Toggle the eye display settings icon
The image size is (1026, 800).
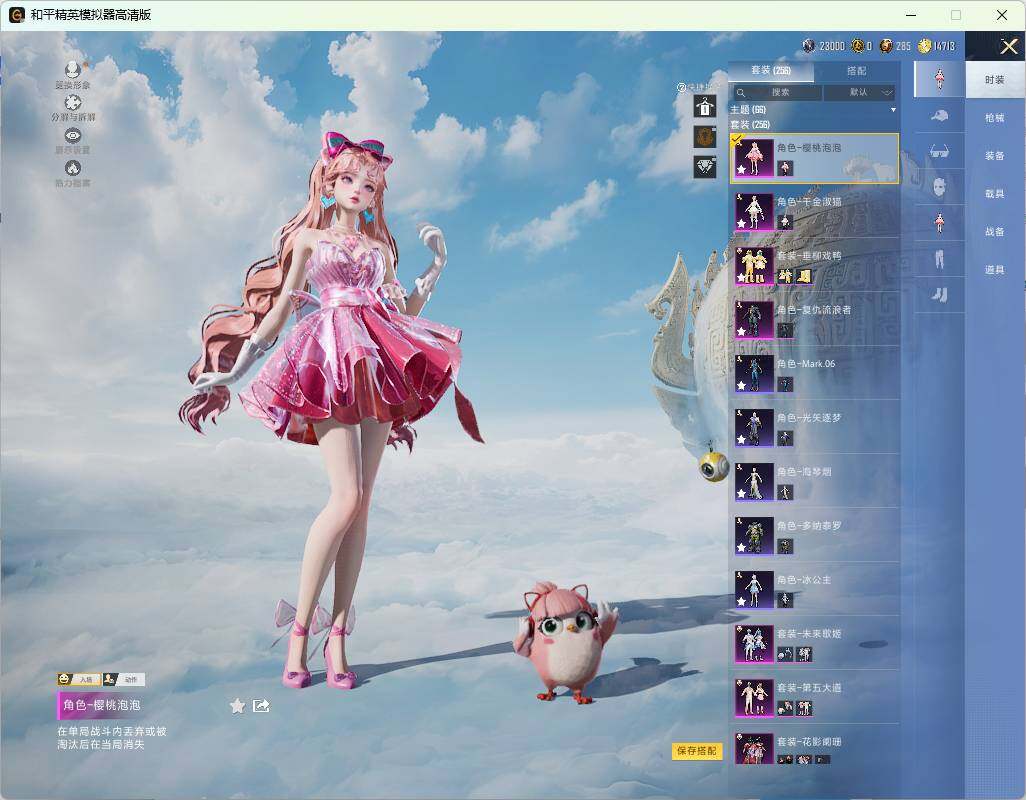(73, 135)
